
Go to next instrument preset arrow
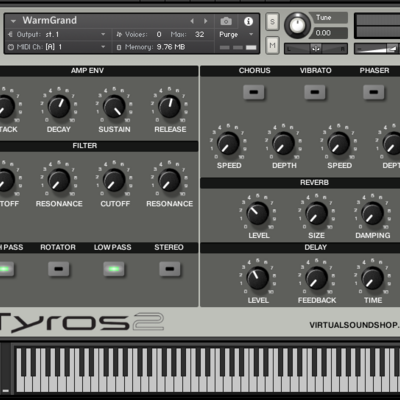205,21
